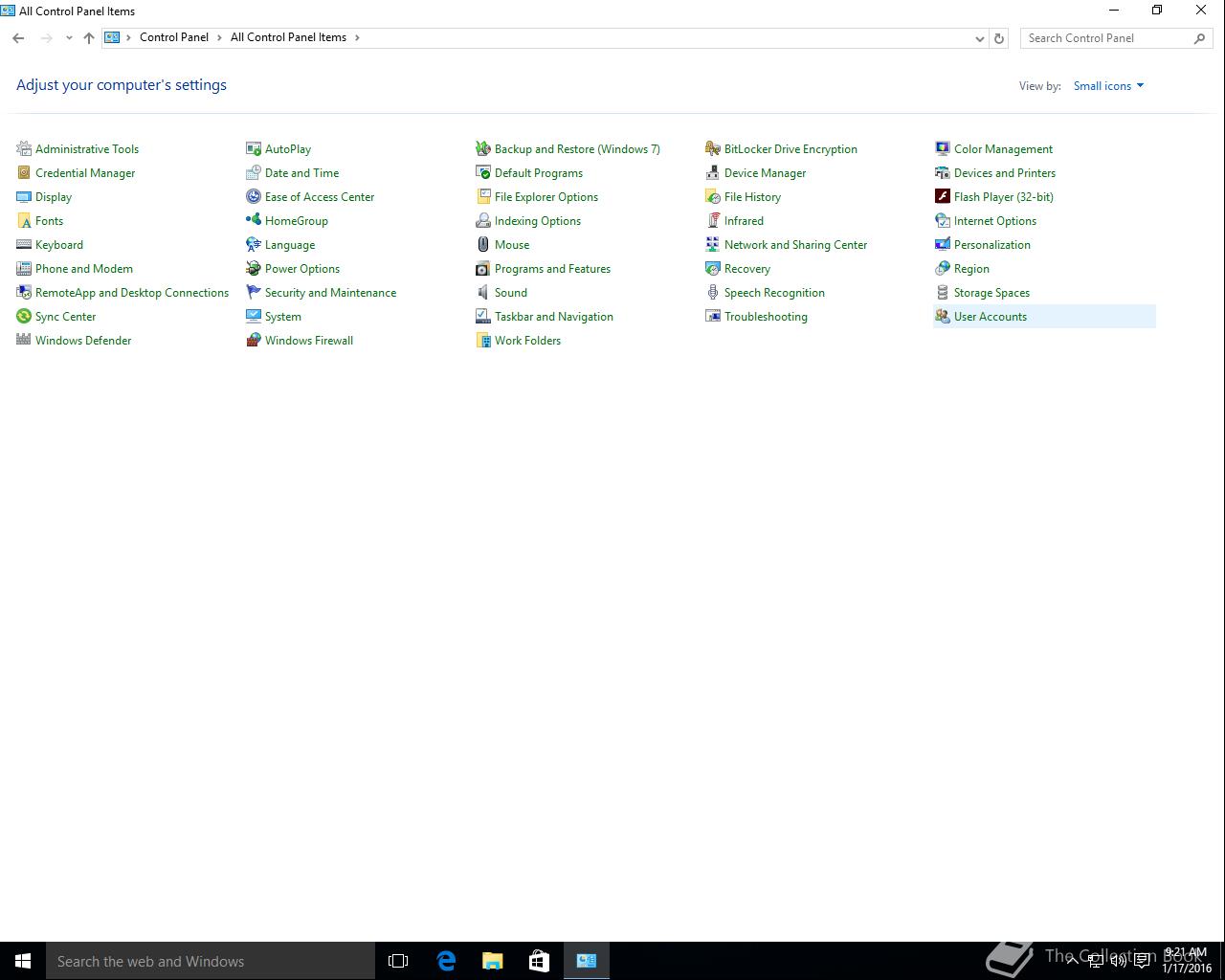1225x980 pixels.
Task: Click the Windows Firewall icon
Action: click(x=254, y=341)
